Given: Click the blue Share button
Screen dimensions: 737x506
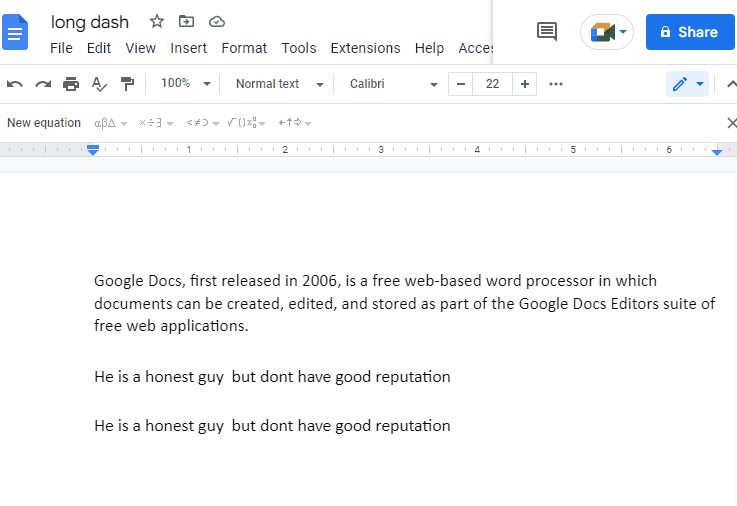Looking at the screenshot, I should point(690,32).
